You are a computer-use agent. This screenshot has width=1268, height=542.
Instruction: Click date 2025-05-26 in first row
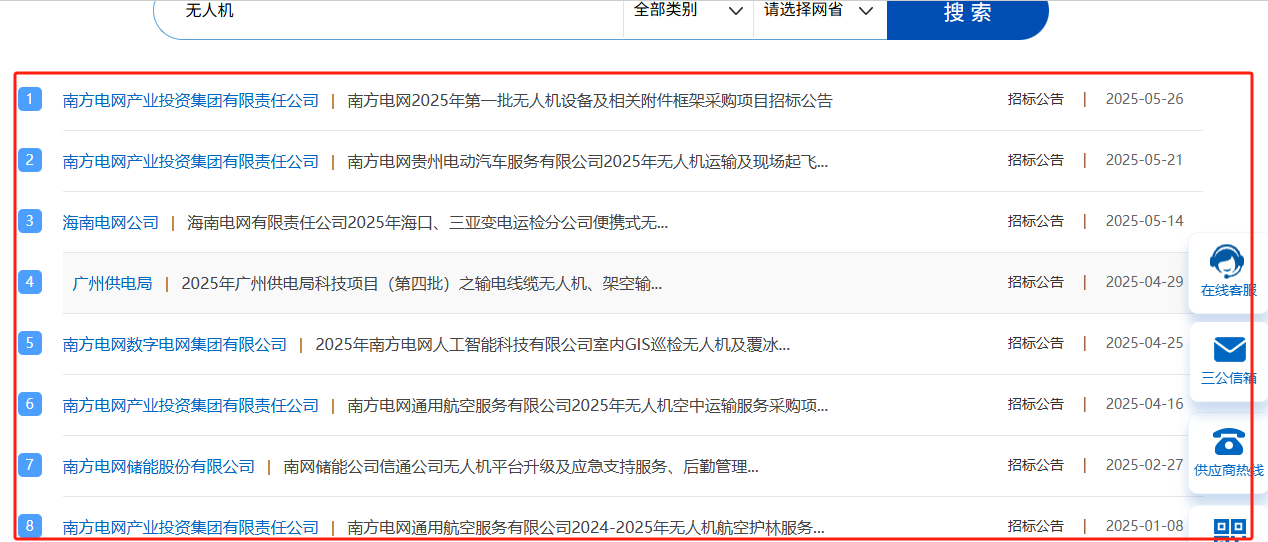(1144, 99)
